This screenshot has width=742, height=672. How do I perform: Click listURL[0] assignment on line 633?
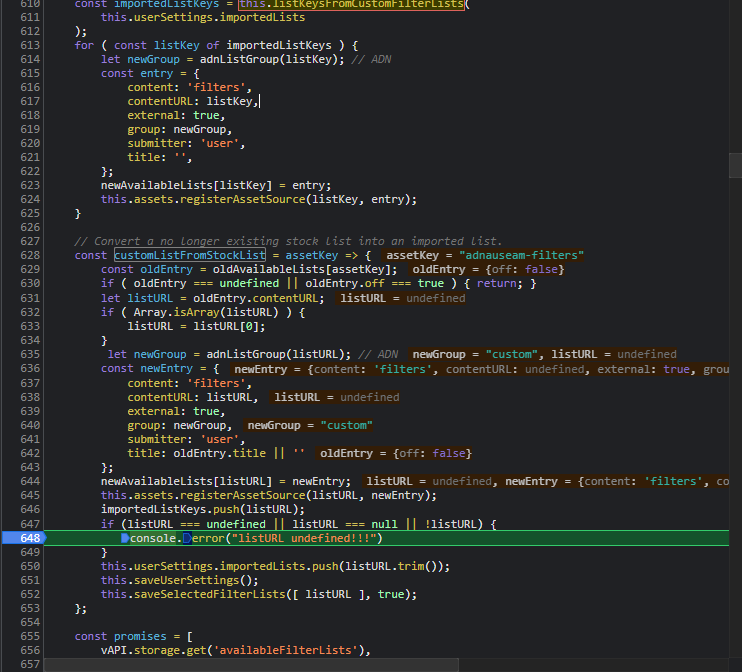coord(196,327)
